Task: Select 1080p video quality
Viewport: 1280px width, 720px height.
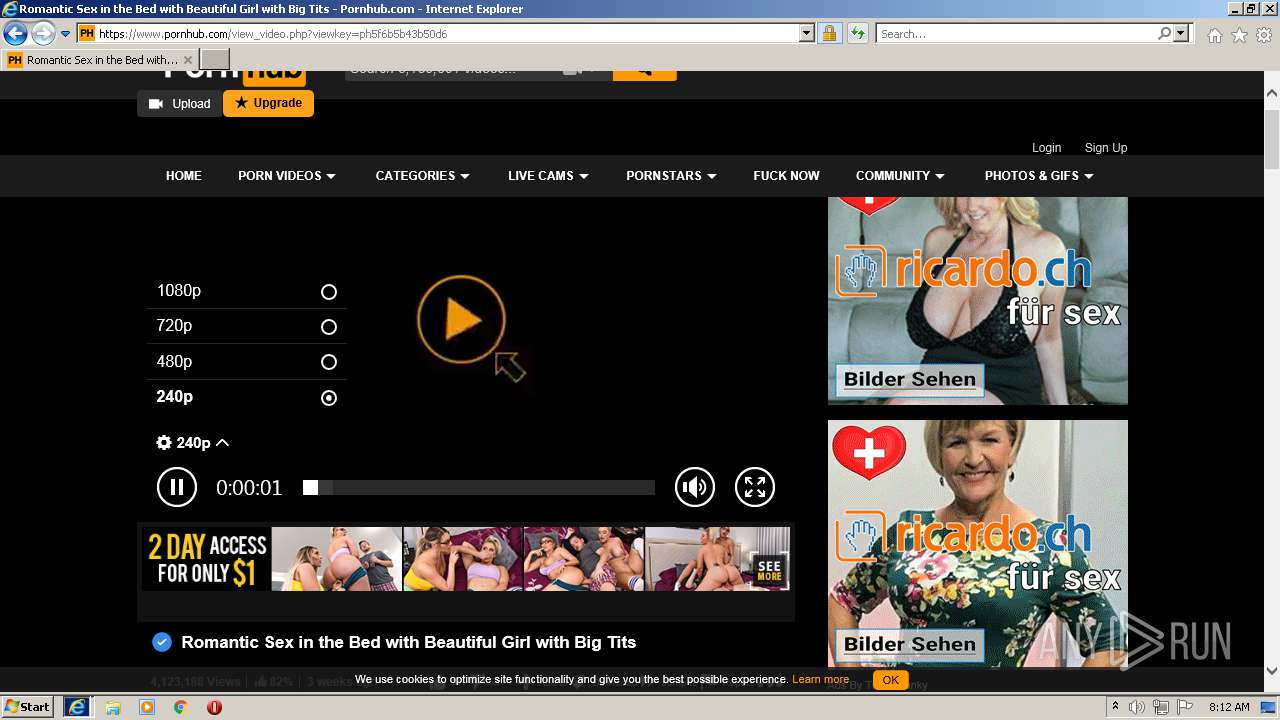Action: [x=246, y=291]
